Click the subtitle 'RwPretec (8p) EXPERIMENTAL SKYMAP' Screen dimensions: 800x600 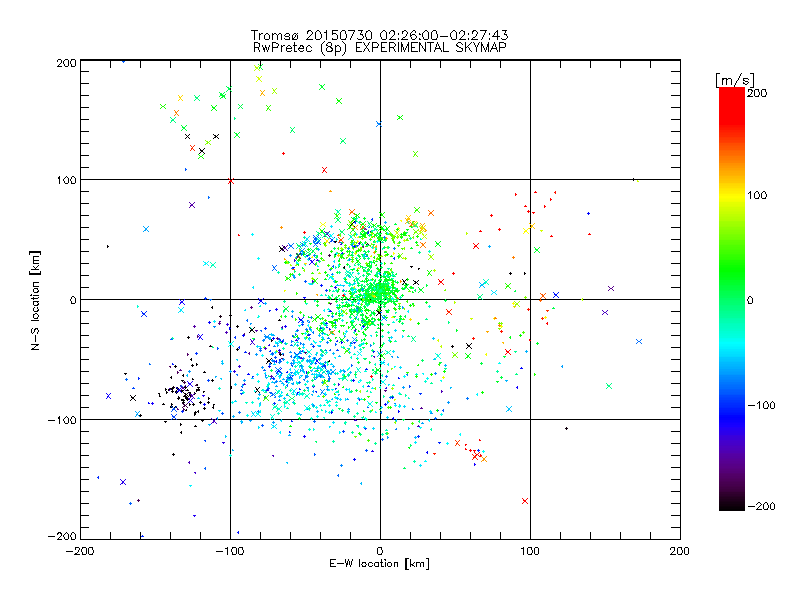pos(380,48)
